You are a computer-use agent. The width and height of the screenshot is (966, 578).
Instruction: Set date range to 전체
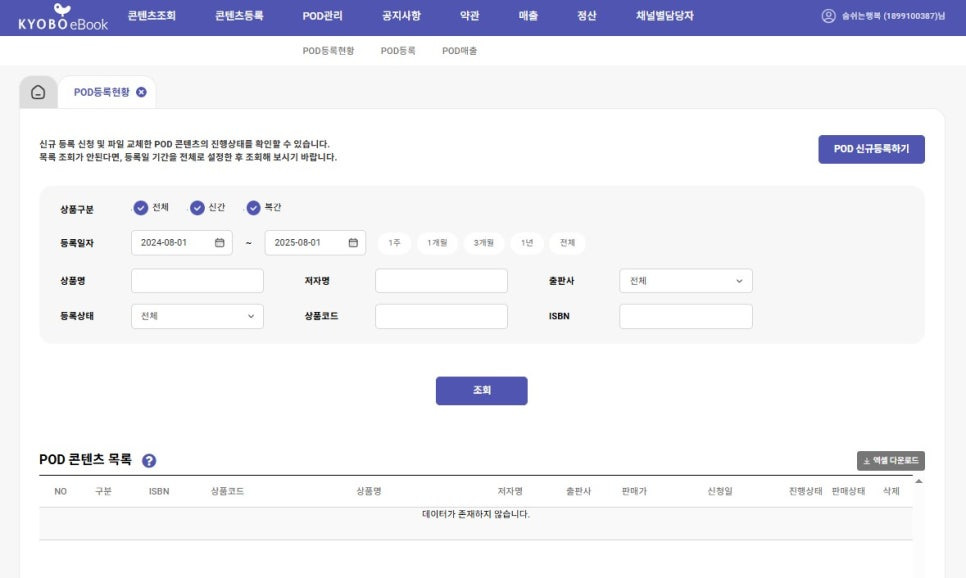[x=567, y=243]
